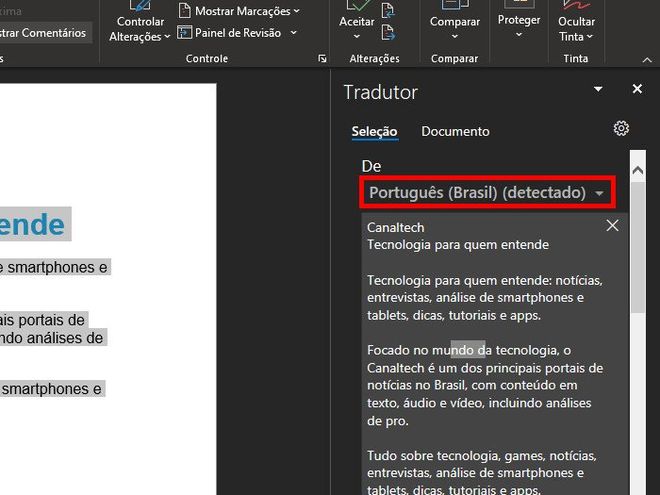Click the next change icon
The image size is (660, 495).
click(388, 32)
